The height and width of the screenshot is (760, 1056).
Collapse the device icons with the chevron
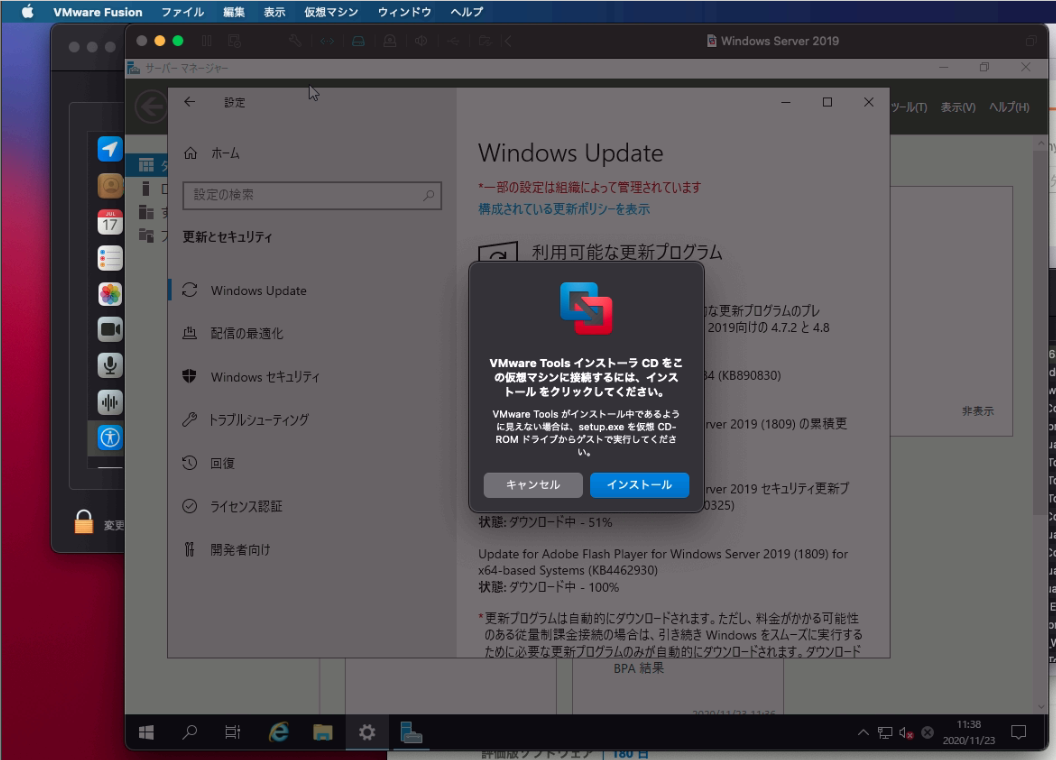[x=508, y=41]
